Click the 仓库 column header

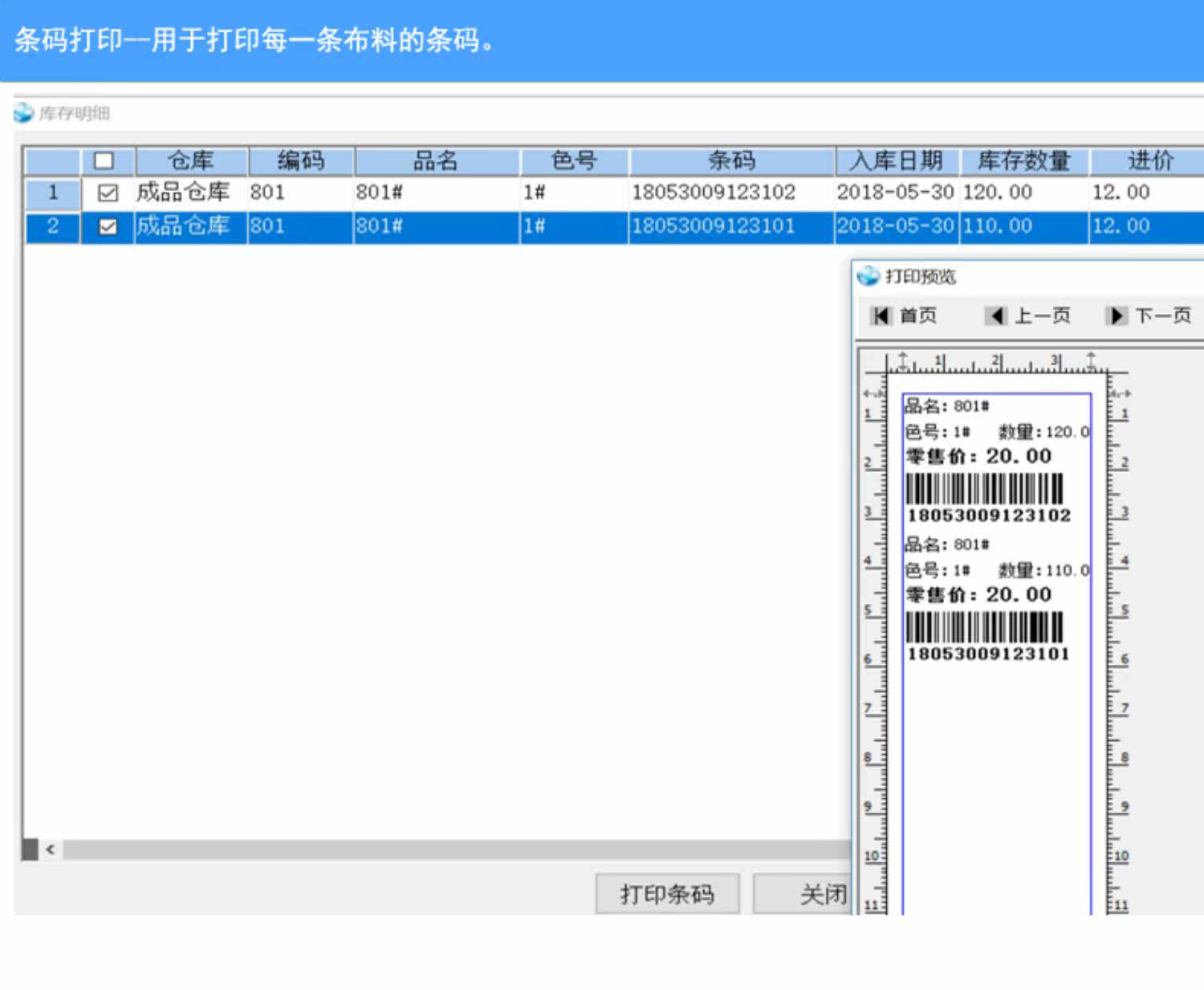tap(191, 161)
